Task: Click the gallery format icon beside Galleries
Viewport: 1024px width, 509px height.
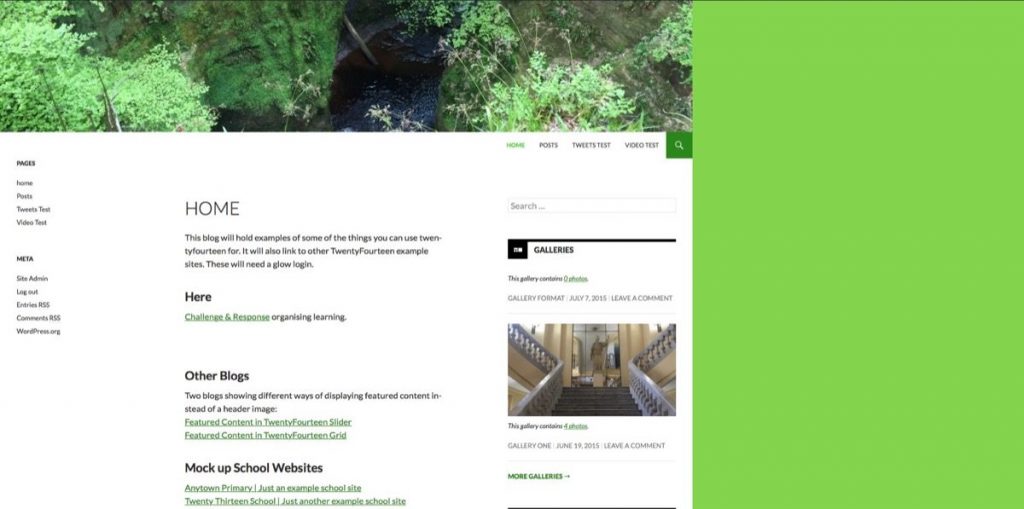Action: 517,250
